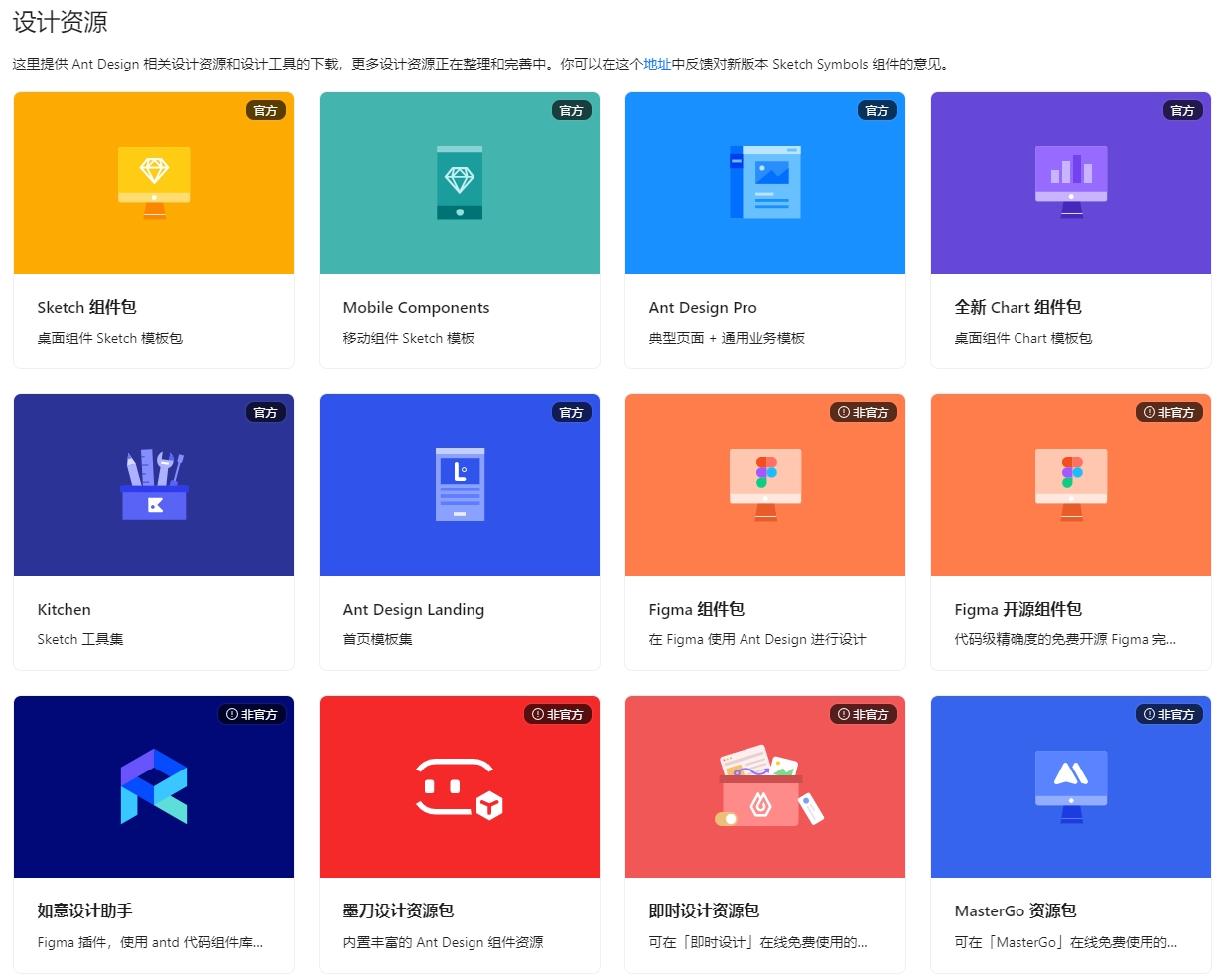Click the 非官方 badge on Figma 组件包 card
Image resolution: width=1220 pixels, height=980 pixels.
point(864,412)
